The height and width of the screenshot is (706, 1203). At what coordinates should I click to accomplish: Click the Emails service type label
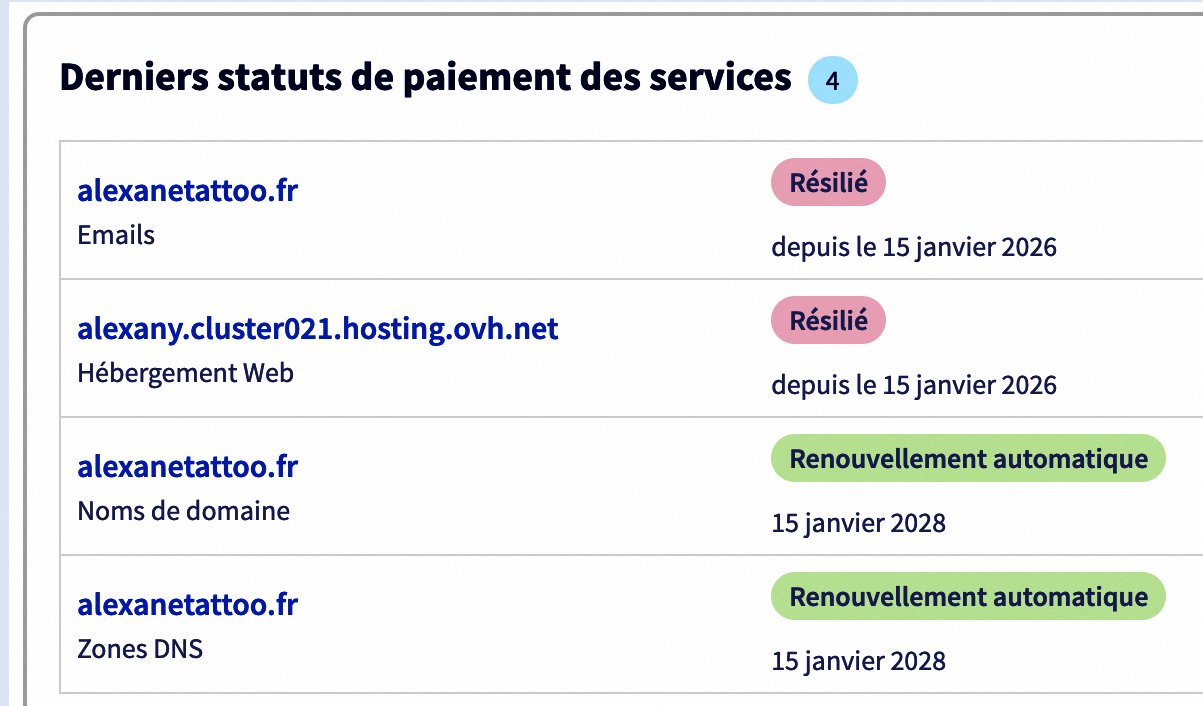pos(116,235)
